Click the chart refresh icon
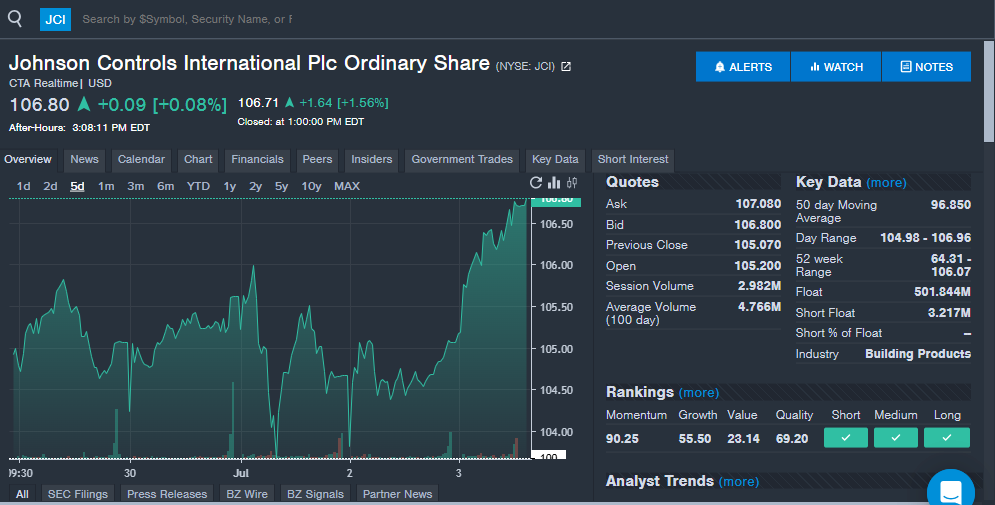The width and height of the screenshot is (995, 505). (x=536, y=183)
